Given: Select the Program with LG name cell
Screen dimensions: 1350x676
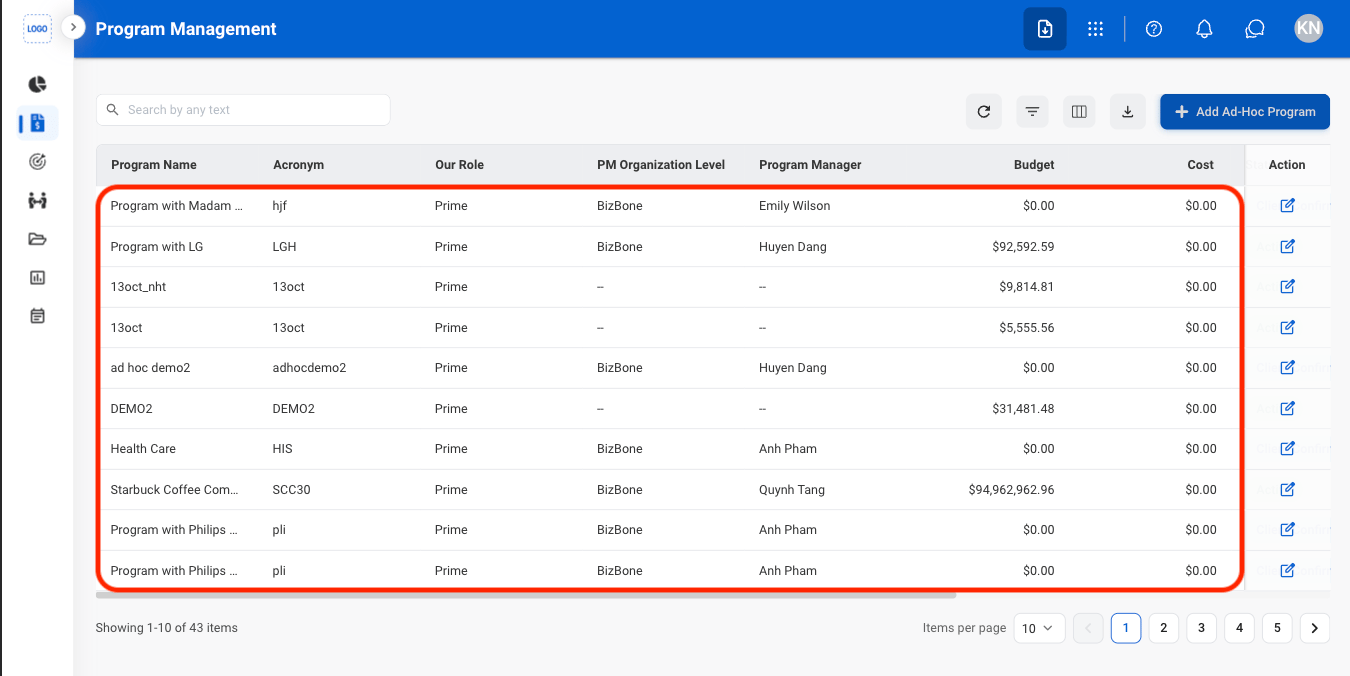Looking at the screenshot, I should coord(157,247).
